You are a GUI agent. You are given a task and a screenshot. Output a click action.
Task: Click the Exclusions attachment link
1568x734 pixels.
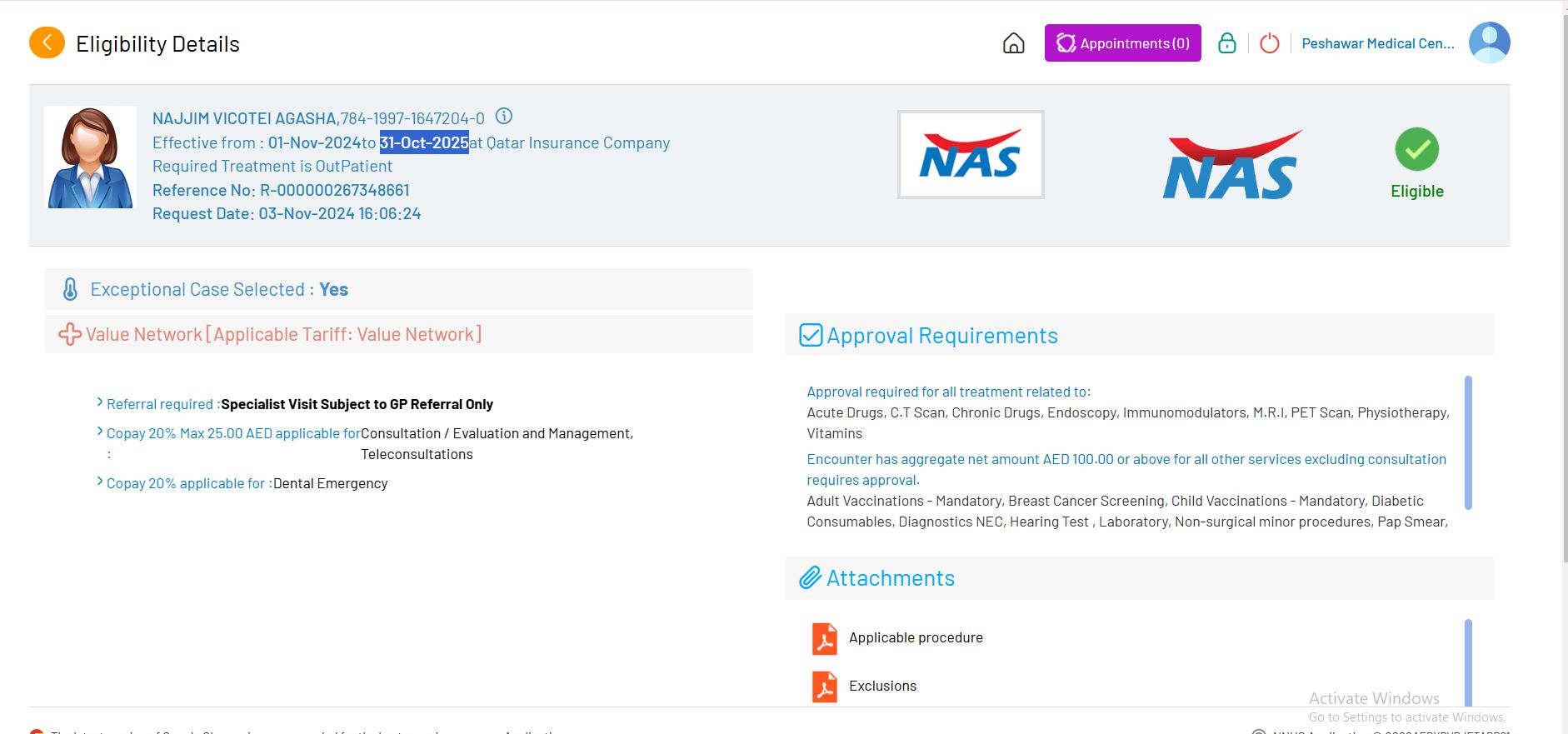pyautogui.click(x=882, y=686)
